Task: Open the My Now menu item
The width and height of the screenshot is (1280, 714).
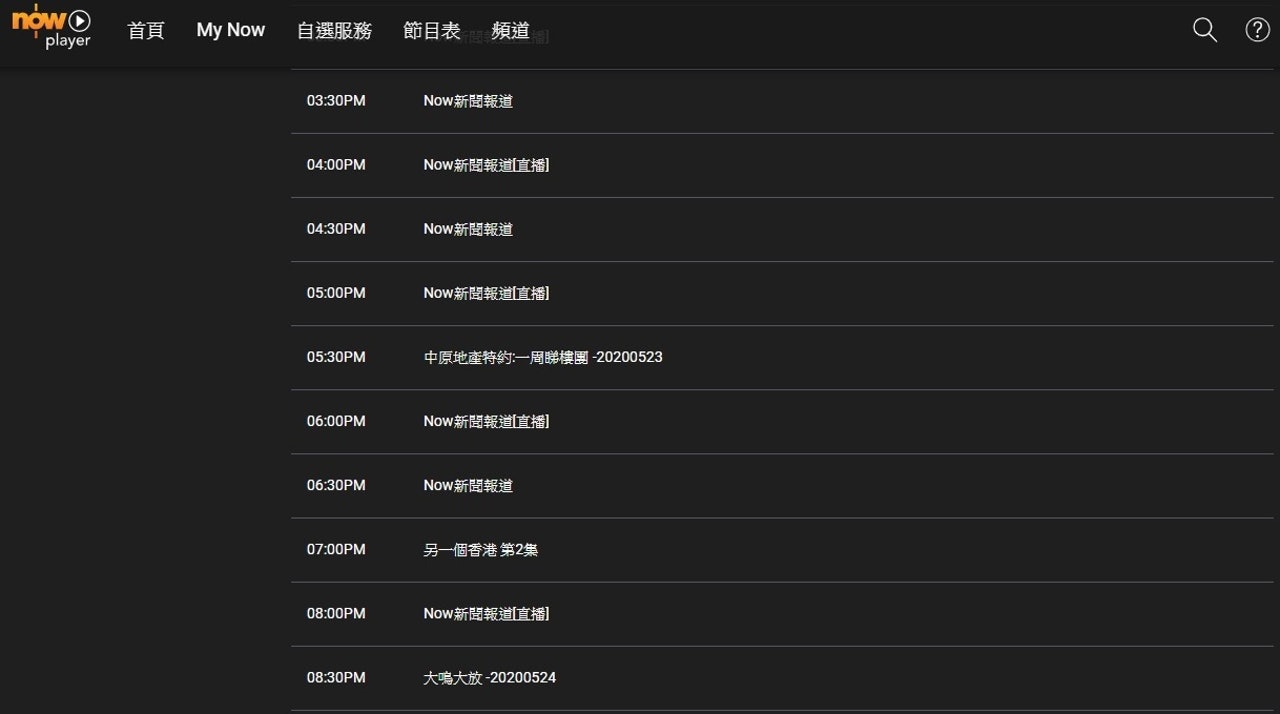Action: pyautogui.click(x=231, y=30)
